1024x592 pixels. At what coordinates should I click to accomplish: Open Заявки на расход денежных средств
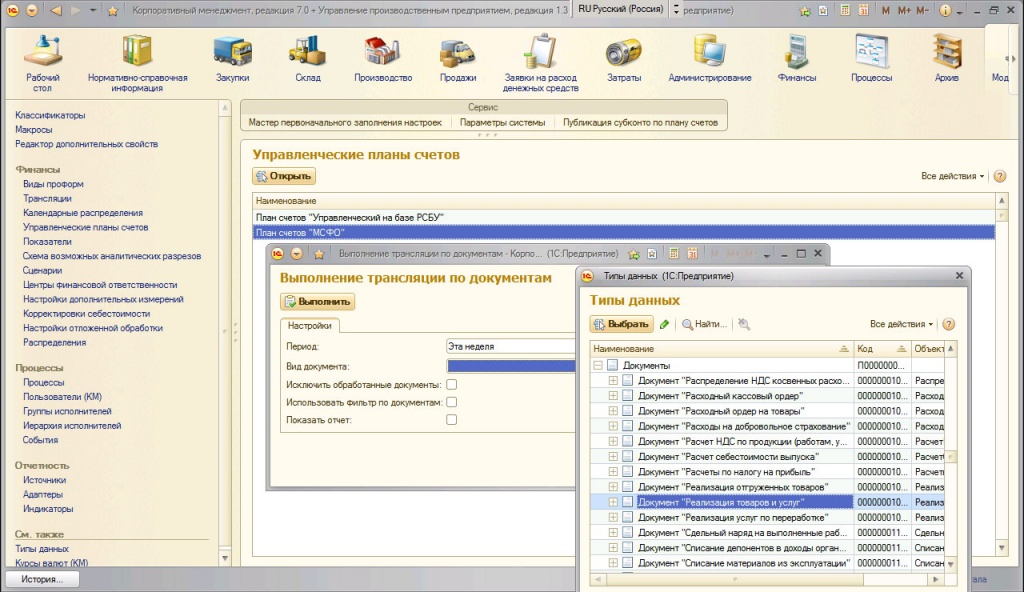[541, 63]
